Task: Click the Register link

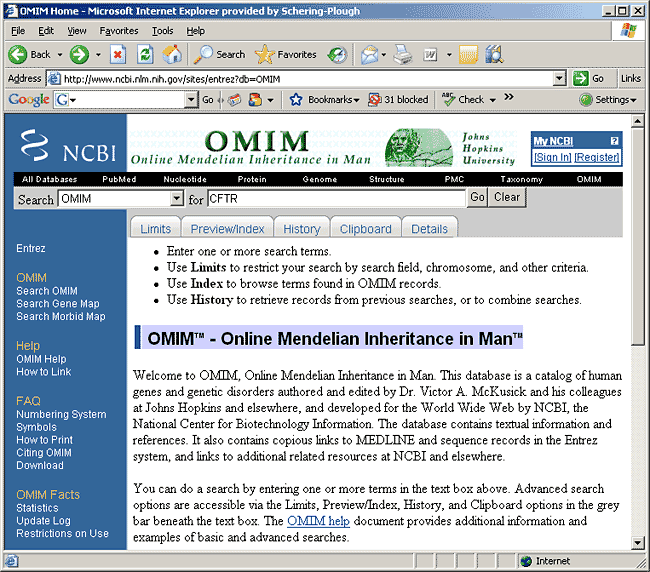Action: (597, 158)
